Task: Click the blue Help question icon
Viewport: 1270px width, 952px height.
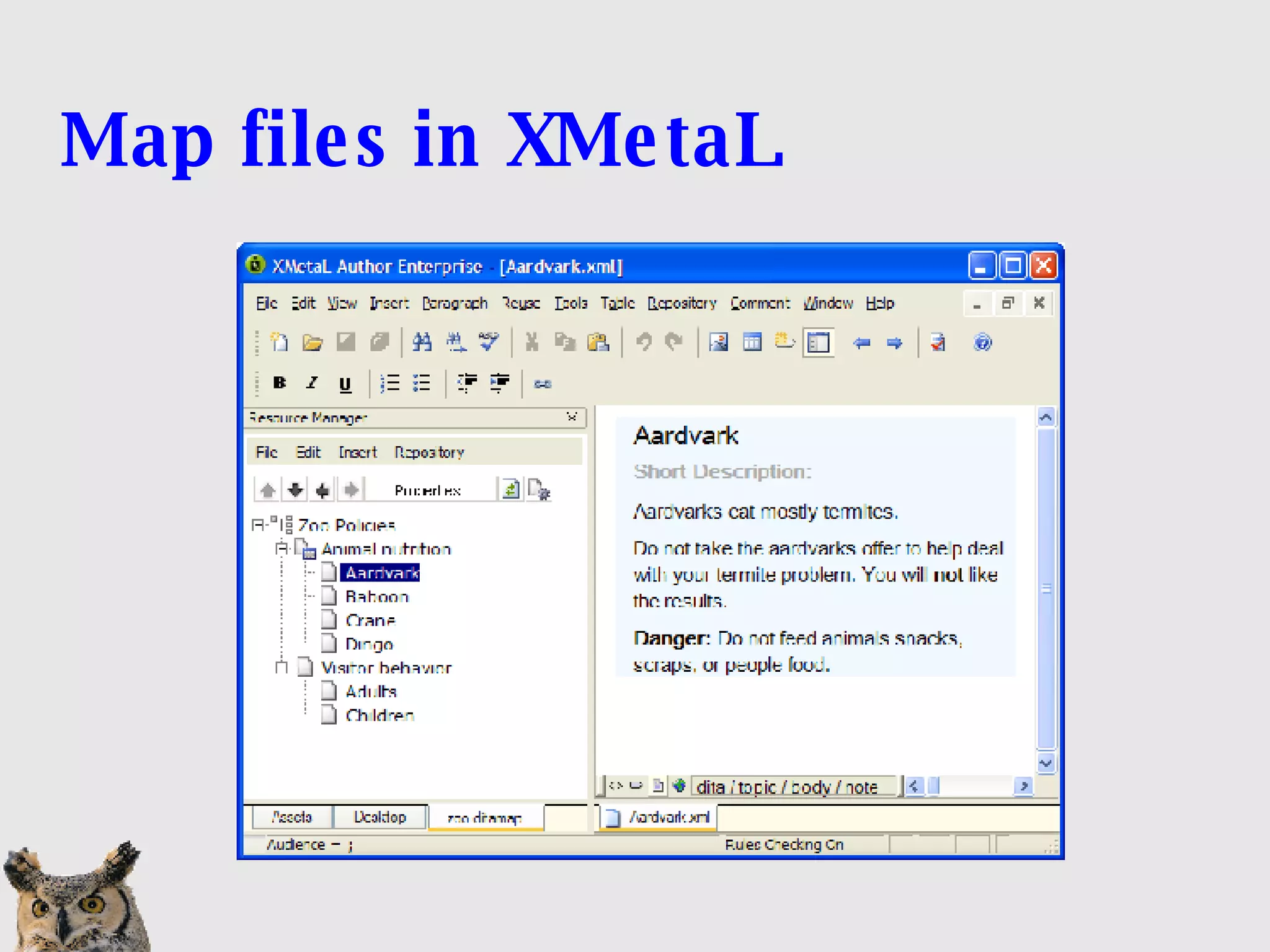Action: (x=983, y=342)
